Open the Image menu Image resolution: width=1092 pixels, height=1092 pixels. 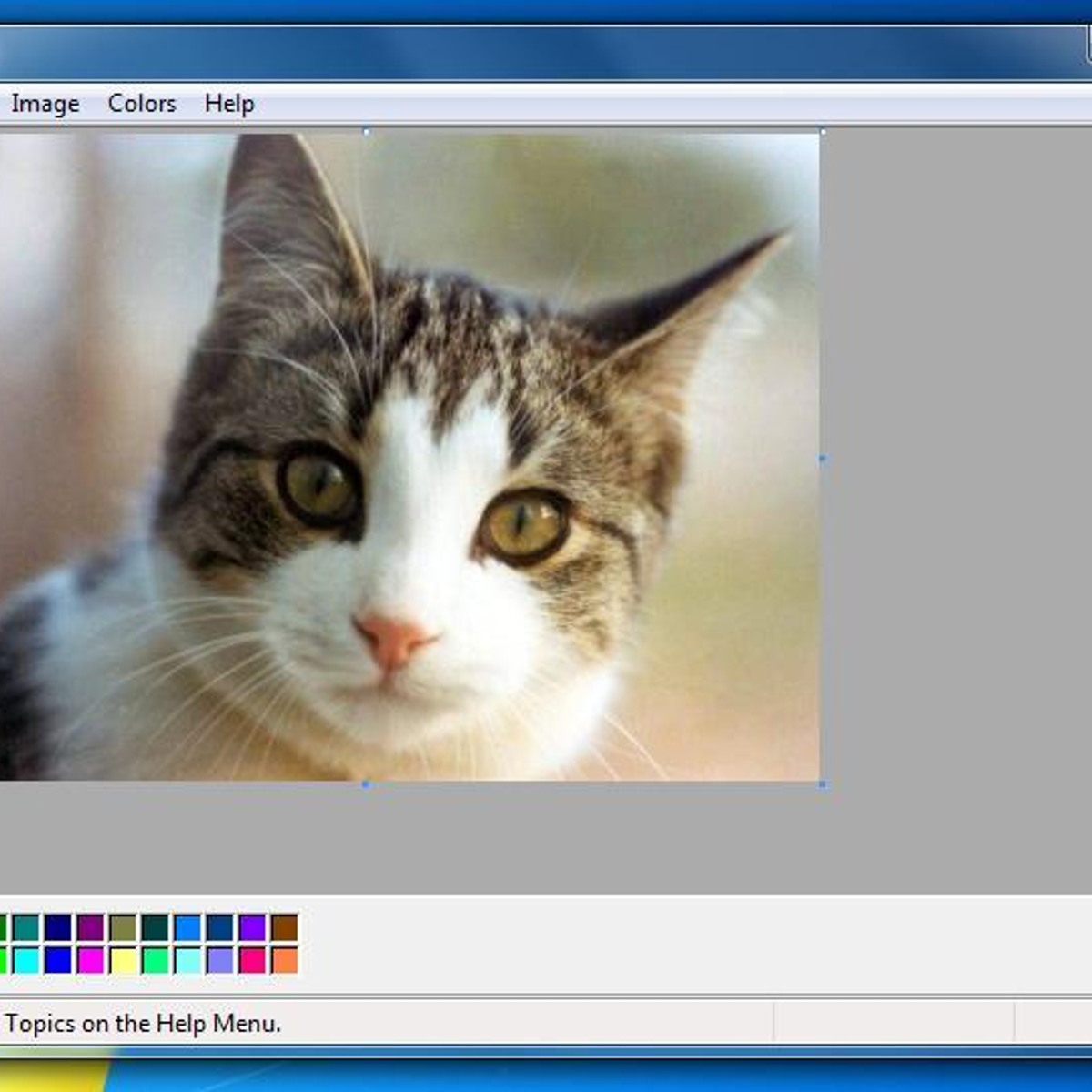click(x=45, y=104)
